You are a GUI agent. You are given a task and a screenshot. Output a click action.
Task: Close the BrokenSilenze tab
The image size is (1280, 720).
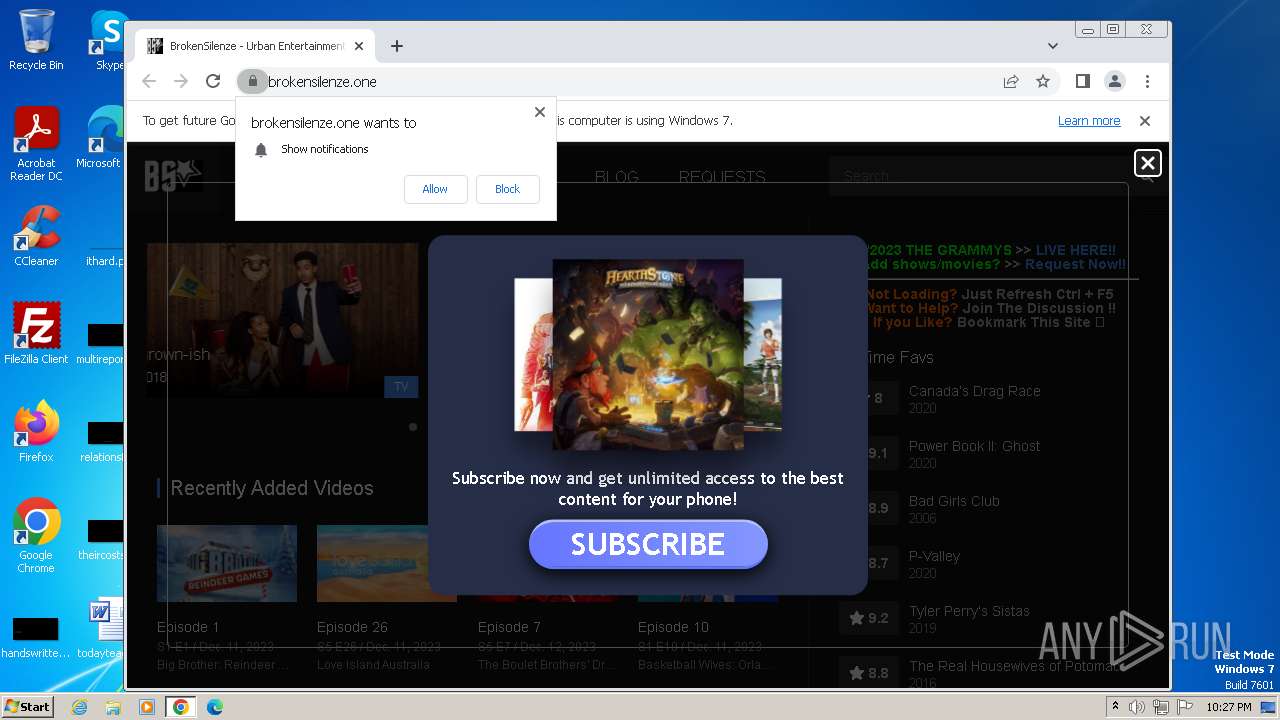[359, 46]
